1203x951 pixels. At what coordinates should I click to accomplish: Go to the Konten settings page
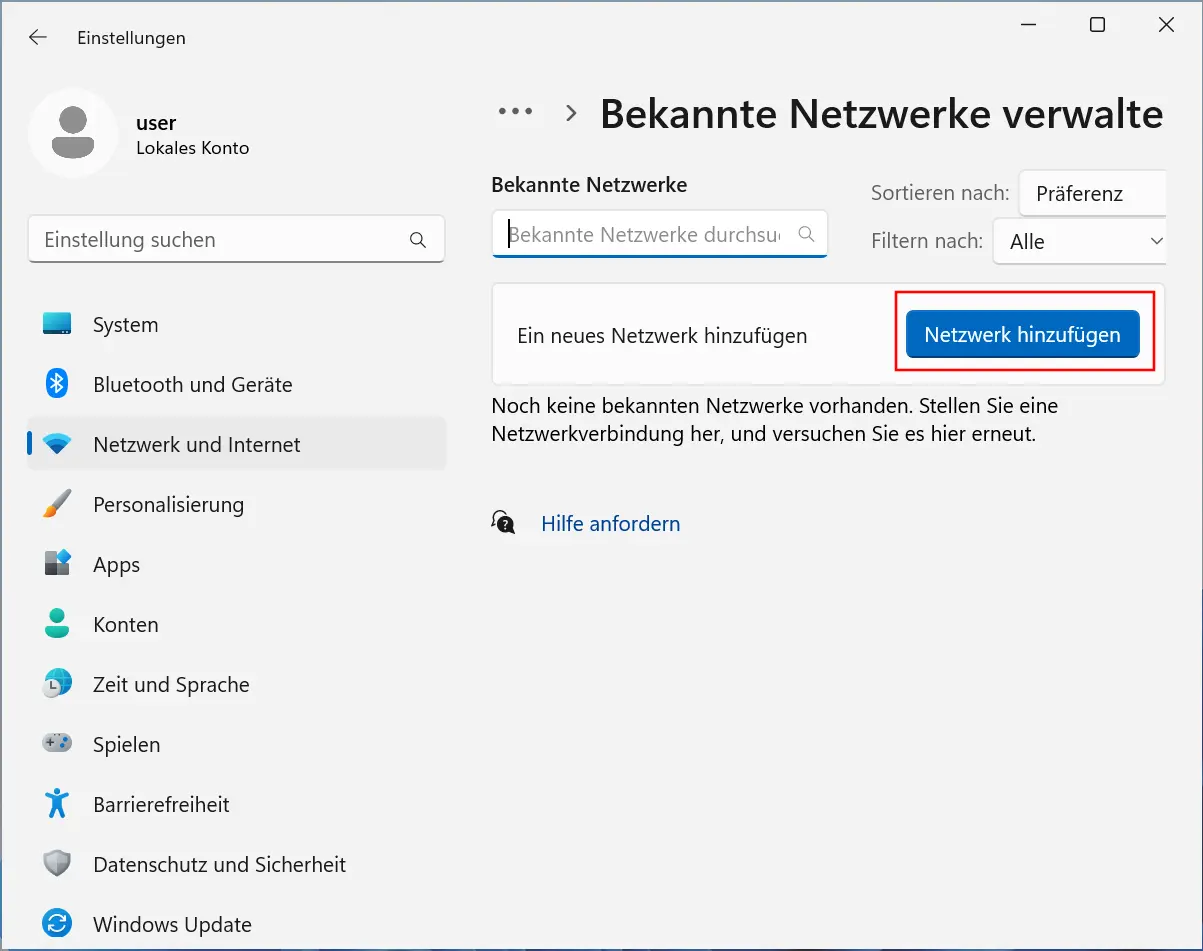[126, 625]
